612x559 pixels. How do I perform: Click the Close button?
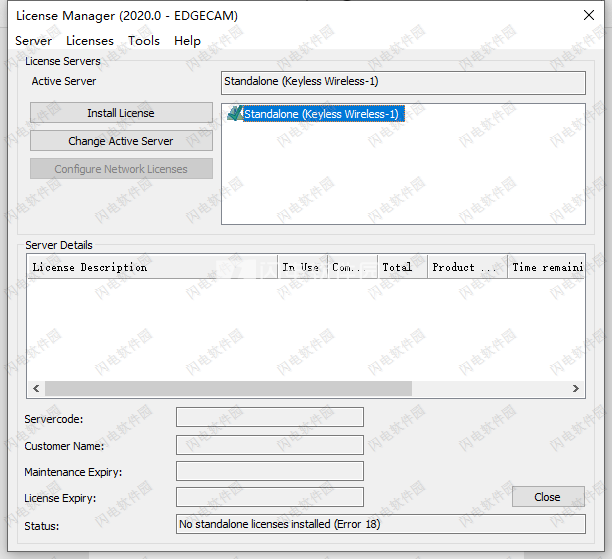[x=548, y=497]
